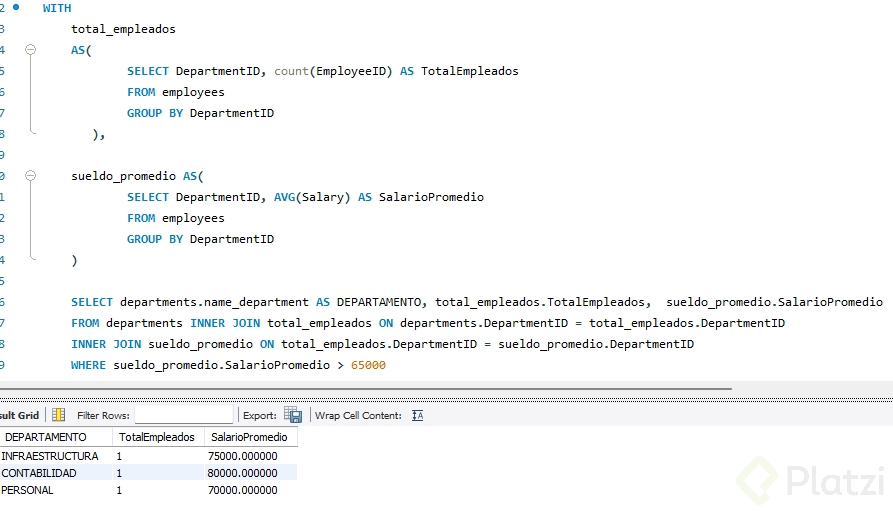Click the Filter Rows input field

point(184,415)
